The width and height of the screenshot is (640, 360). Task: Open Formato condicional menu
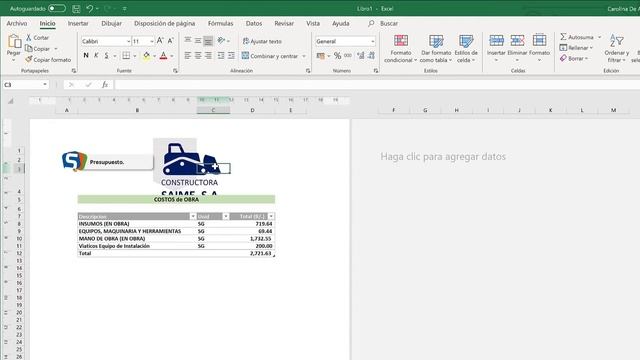click(400, 48)
